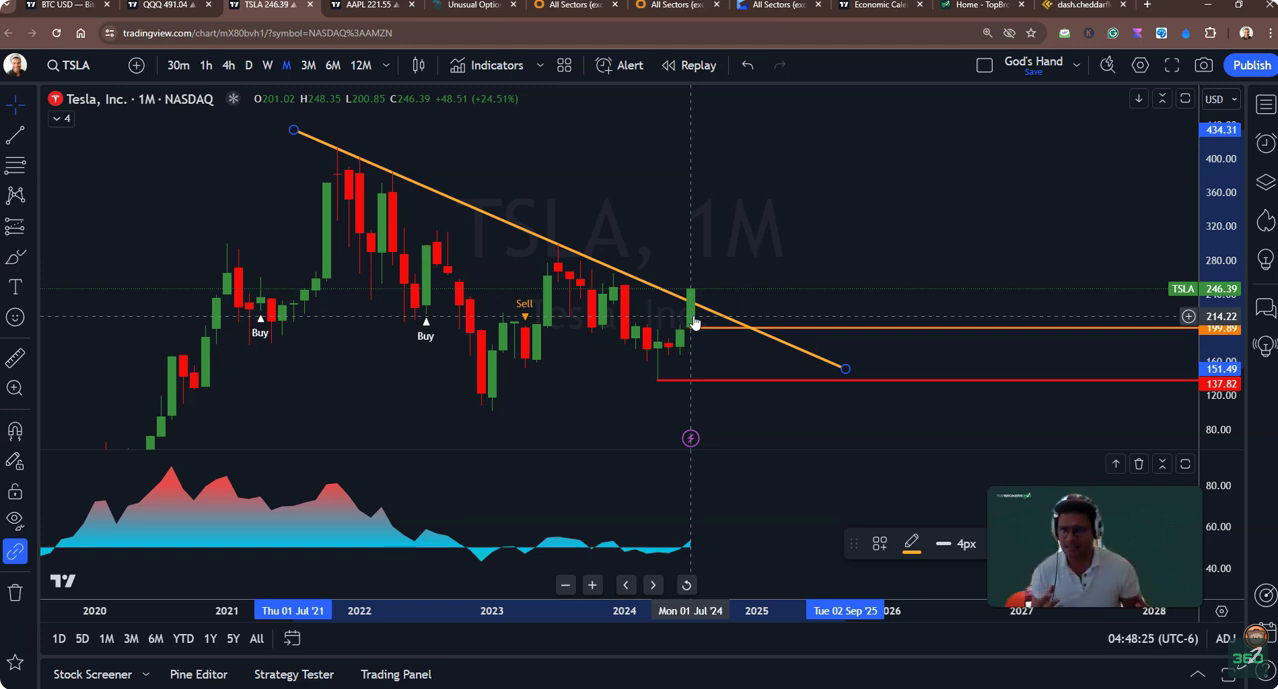
Task: Zoom out the chart with minus button
Action: point(566,585)
